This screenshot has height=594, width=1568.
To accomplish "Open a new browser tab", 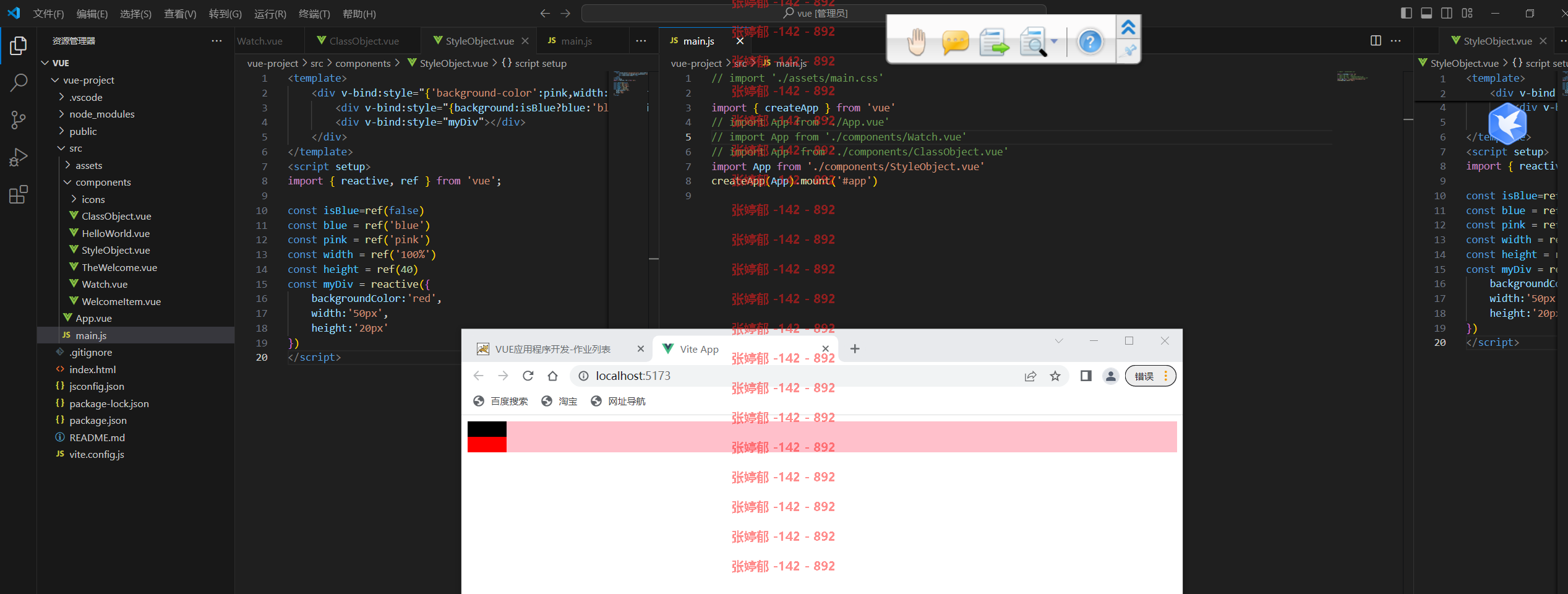I will (x=855, y=349).
